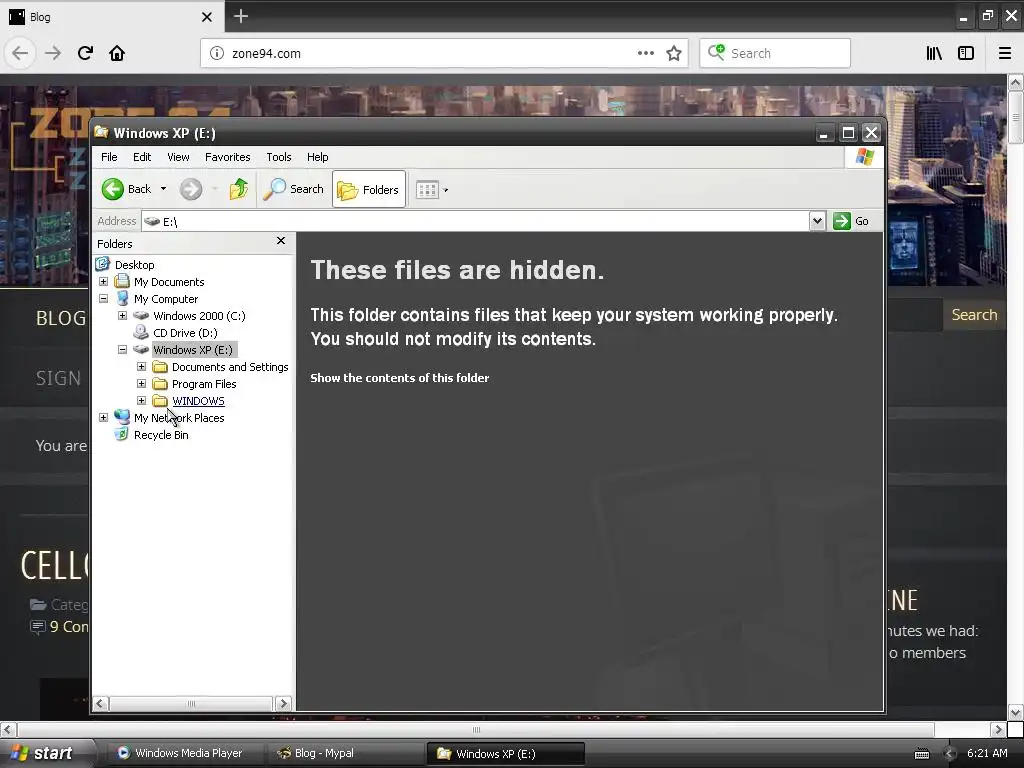Select WINDOWS folder in tree
Viewport: 1024px width, 768px height.
coord(198,401)
